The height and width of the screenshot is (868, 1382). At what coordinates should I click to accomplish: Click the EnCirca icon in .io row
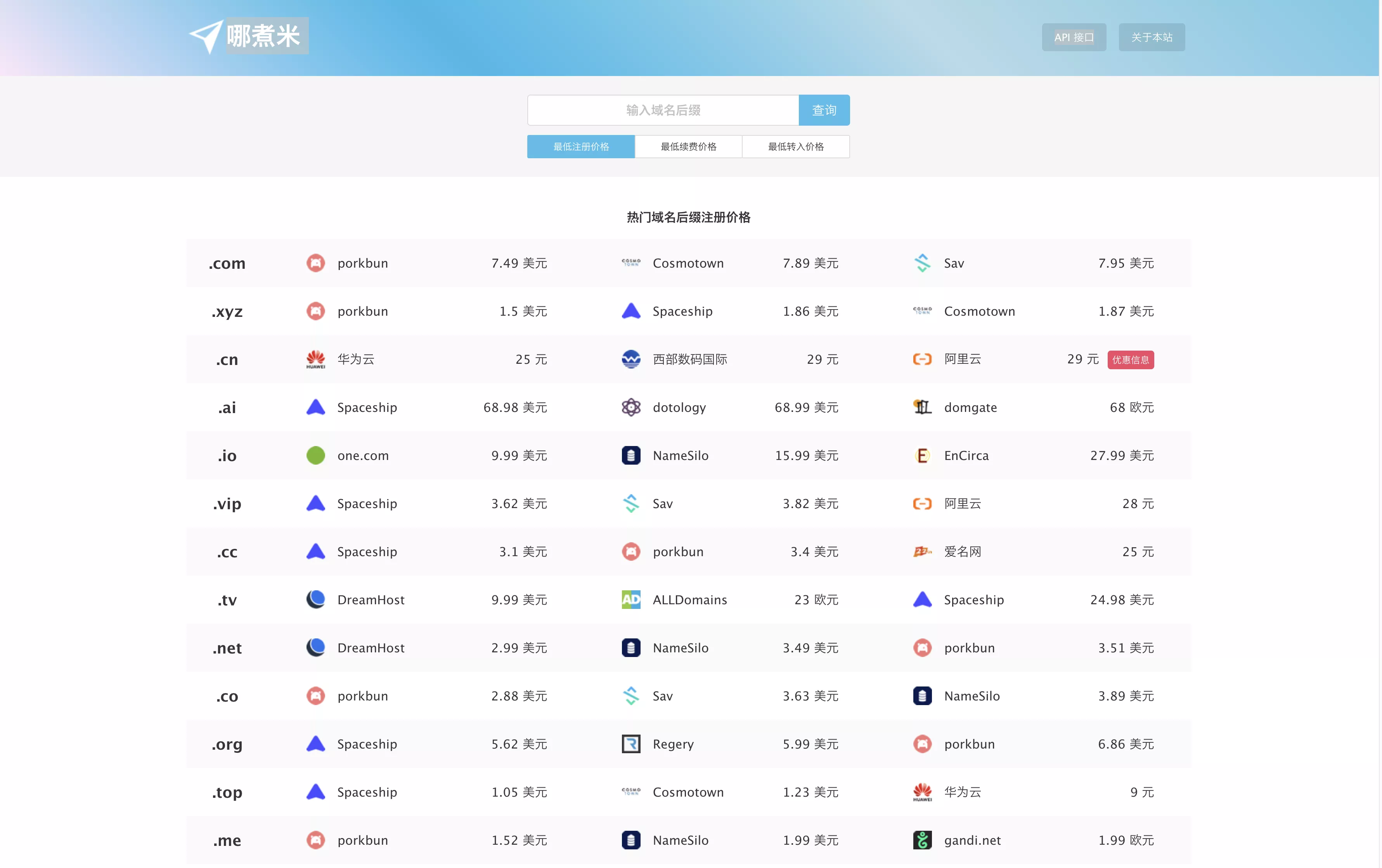(x=922, y=456)
